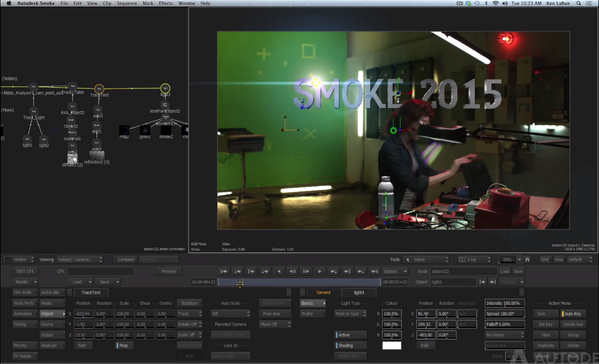
Task: Select the TrackText node in the schematic
Action: pyautogui.click(x=99, y=89)
